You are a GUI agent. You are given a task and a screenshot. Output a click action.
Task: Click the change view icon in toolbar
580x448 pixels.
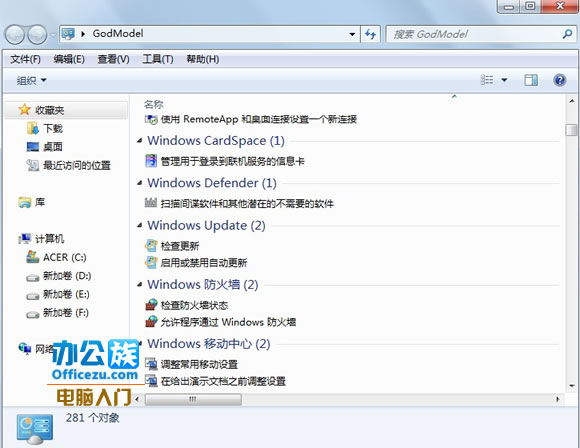pos(487,80)
